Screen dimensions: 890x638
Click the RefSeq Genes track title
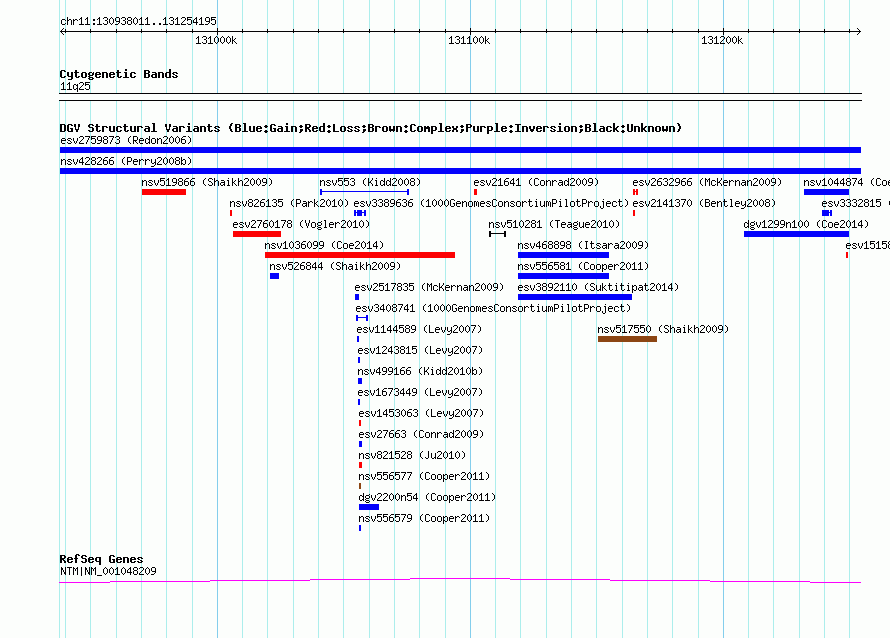(102, 559)
